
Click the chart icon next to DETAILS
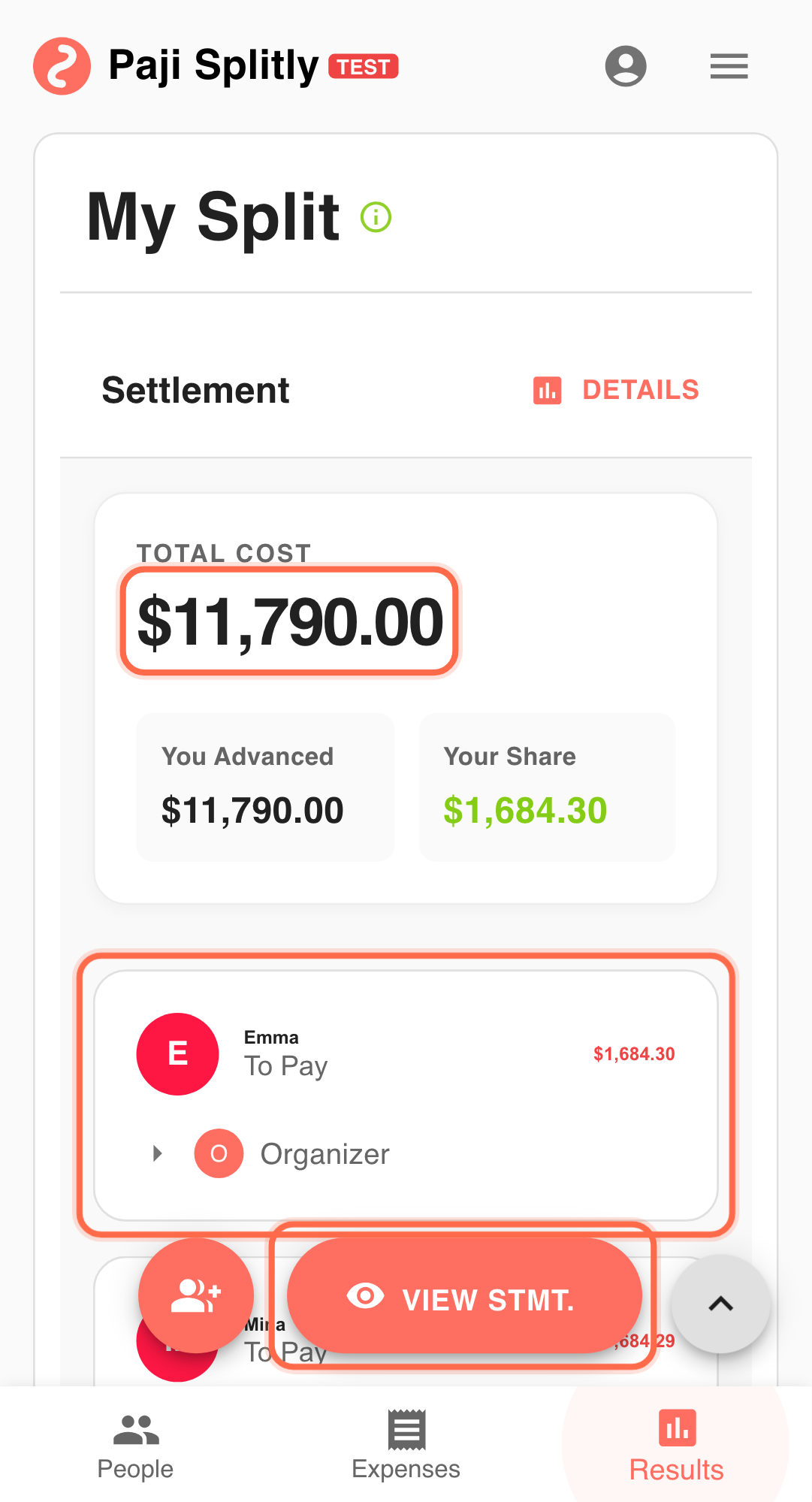547,391
